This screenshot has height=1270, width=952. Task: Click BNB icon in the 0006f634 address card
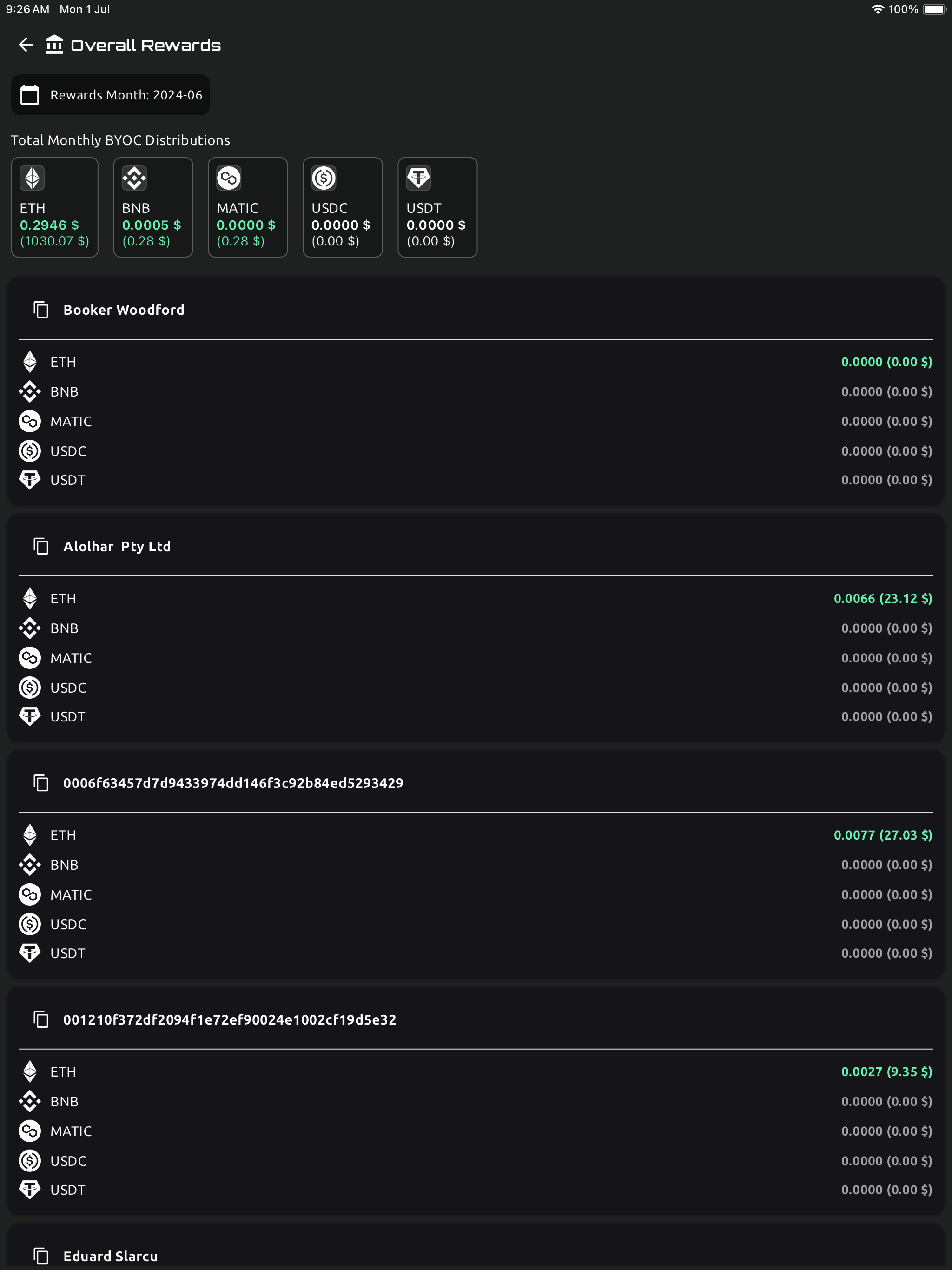(x=30, y=865)
